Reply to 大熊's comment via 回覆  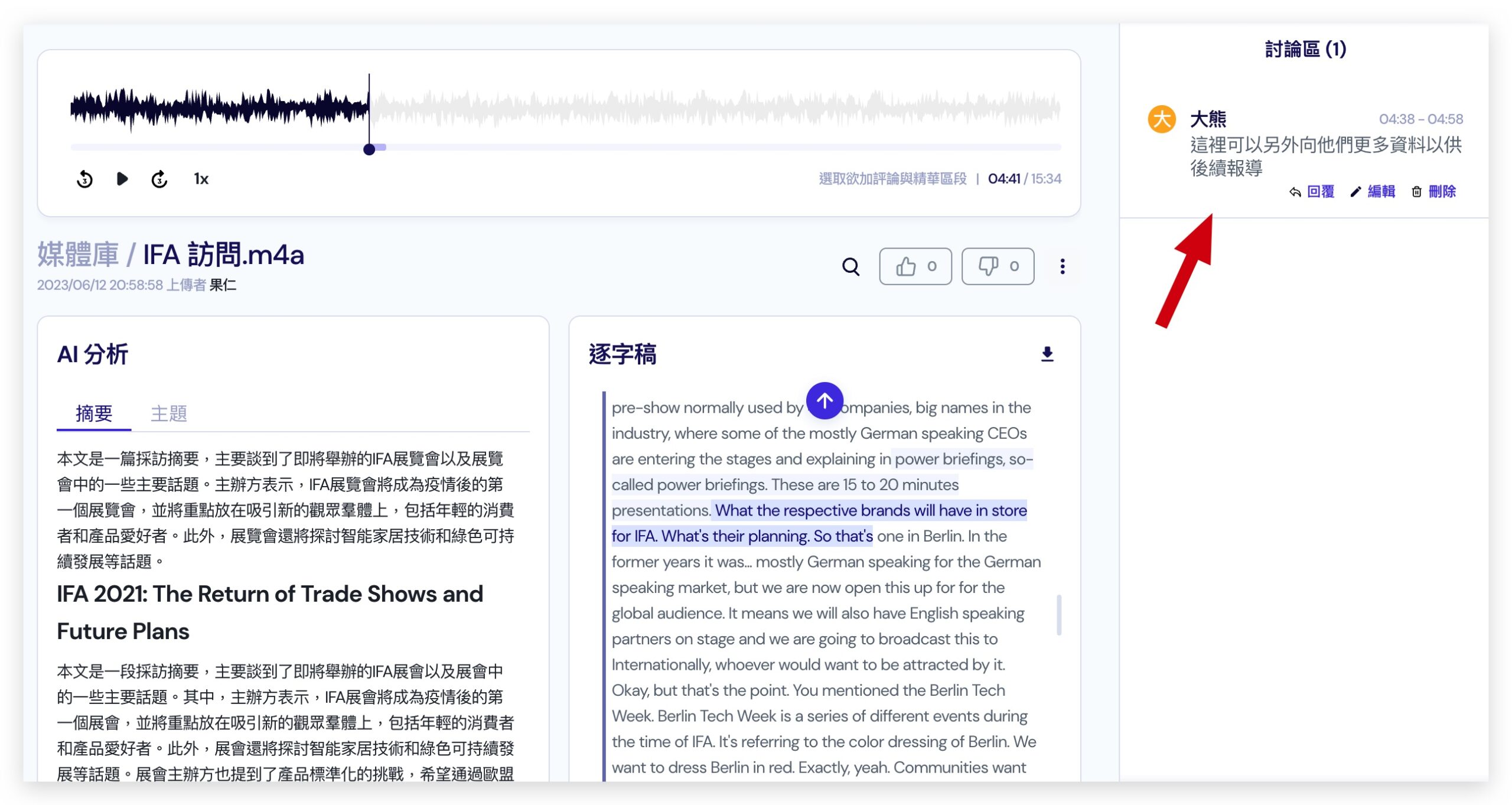click(1312, 191)
